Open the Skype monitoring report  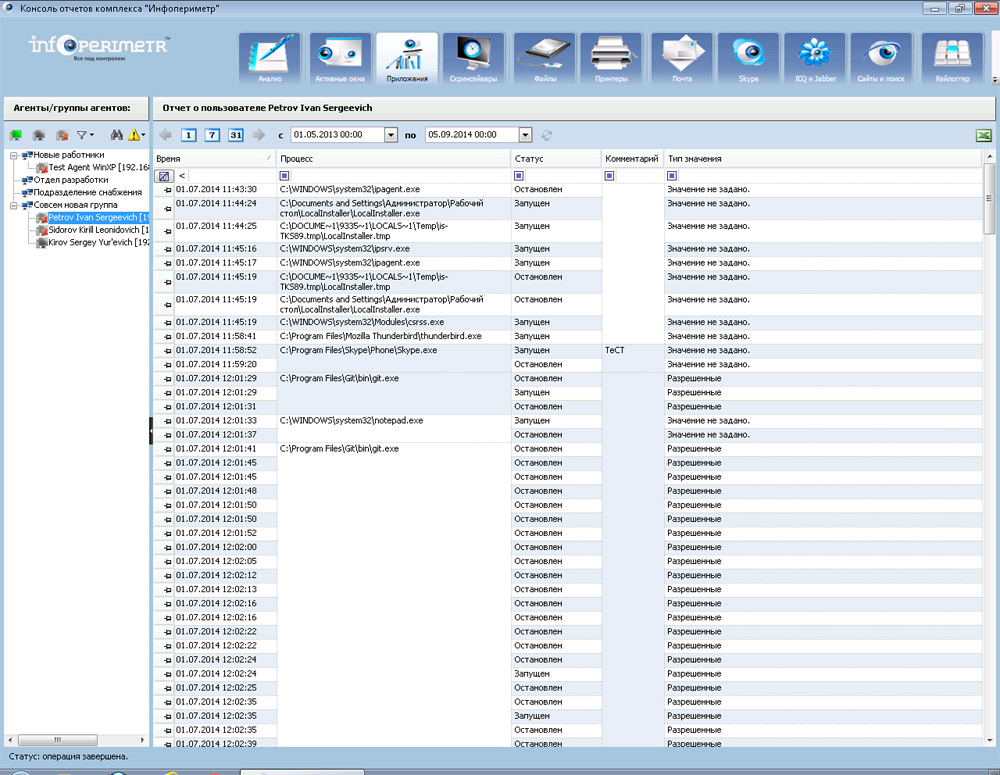tap(747, 58)
